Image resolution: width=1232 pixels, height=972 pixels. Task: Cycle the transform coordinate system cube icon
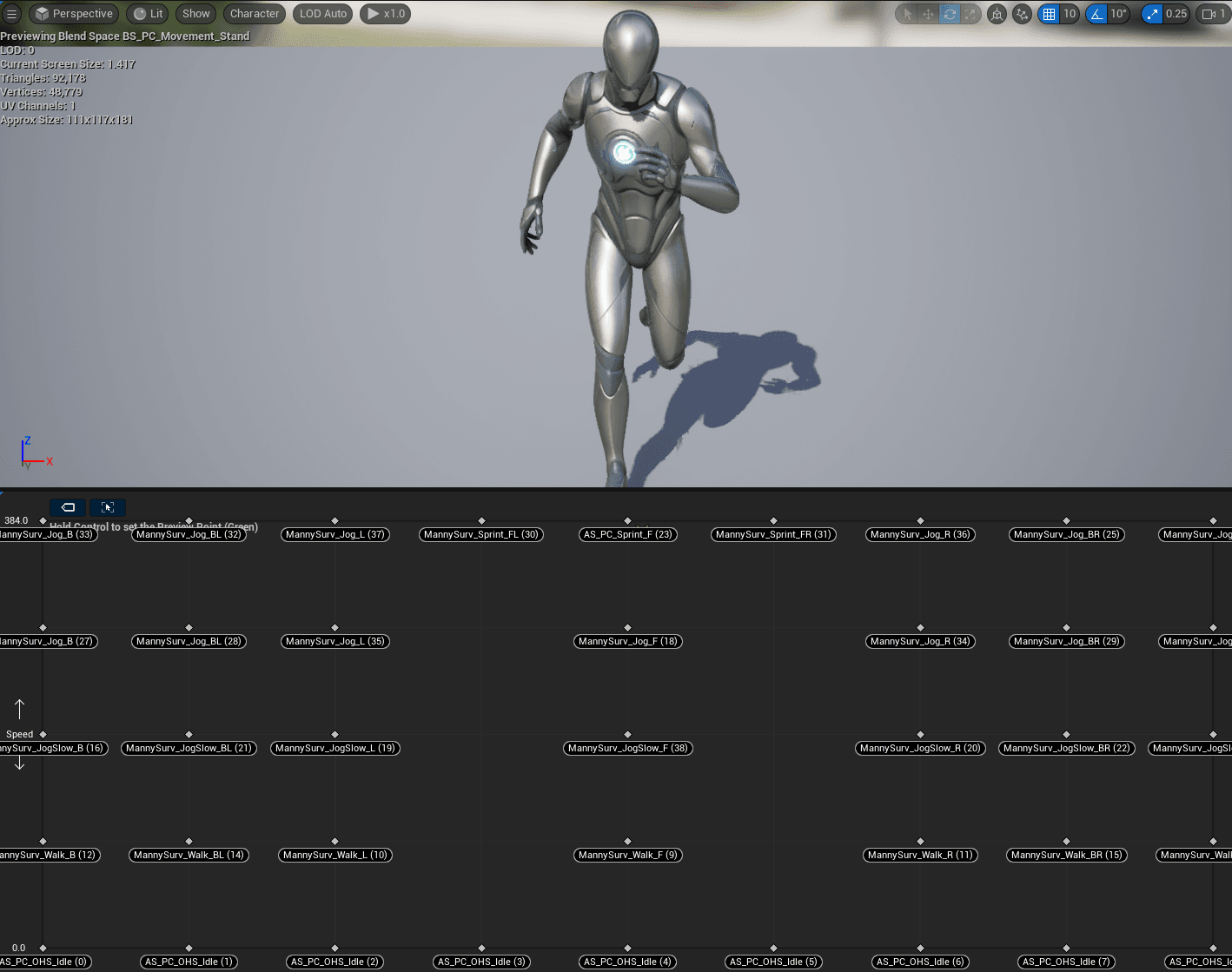pyautogui.click(x=997, y=14)
